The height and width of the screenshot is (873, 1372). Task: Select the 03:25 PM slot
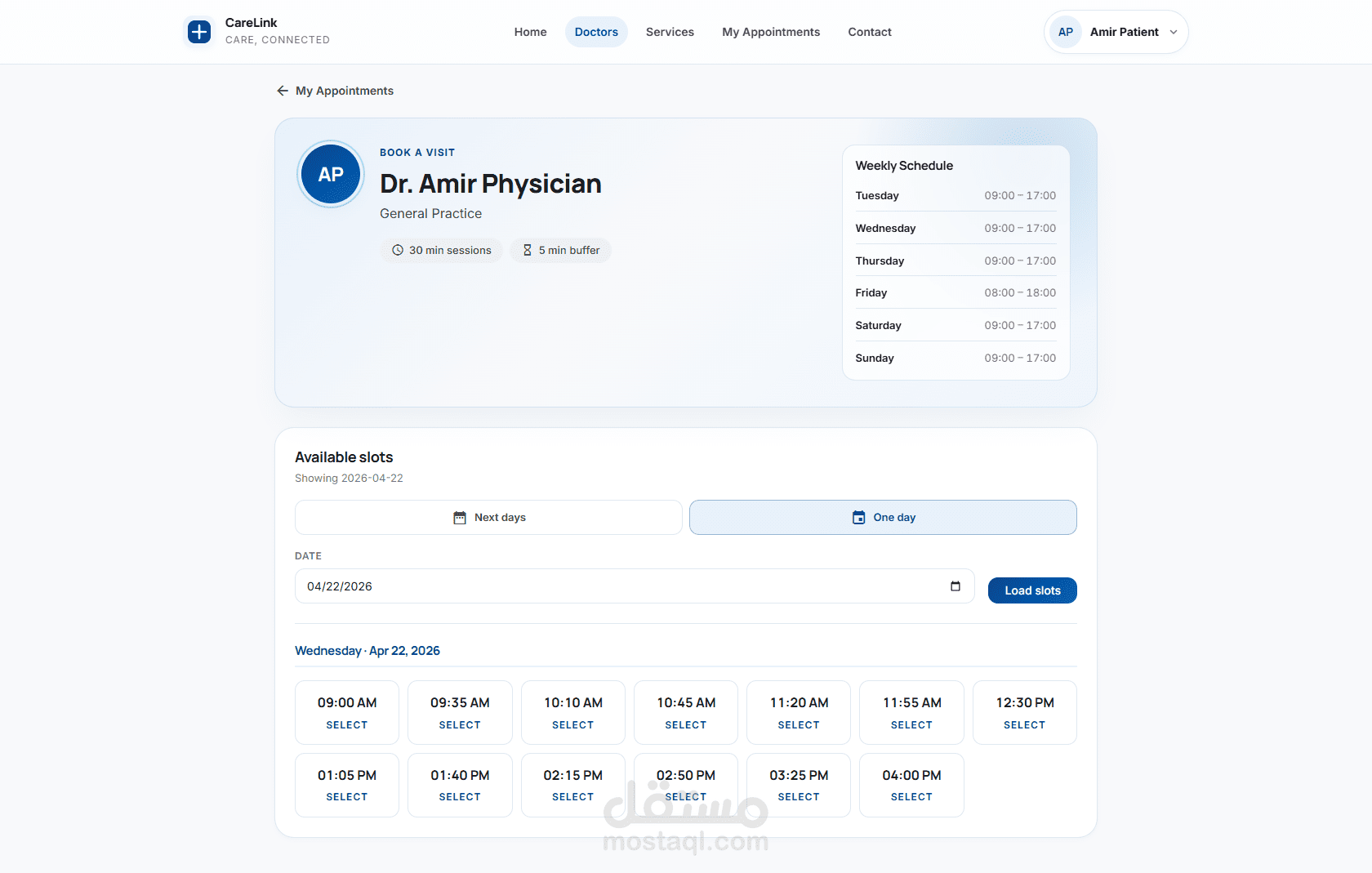click(799, 785)
